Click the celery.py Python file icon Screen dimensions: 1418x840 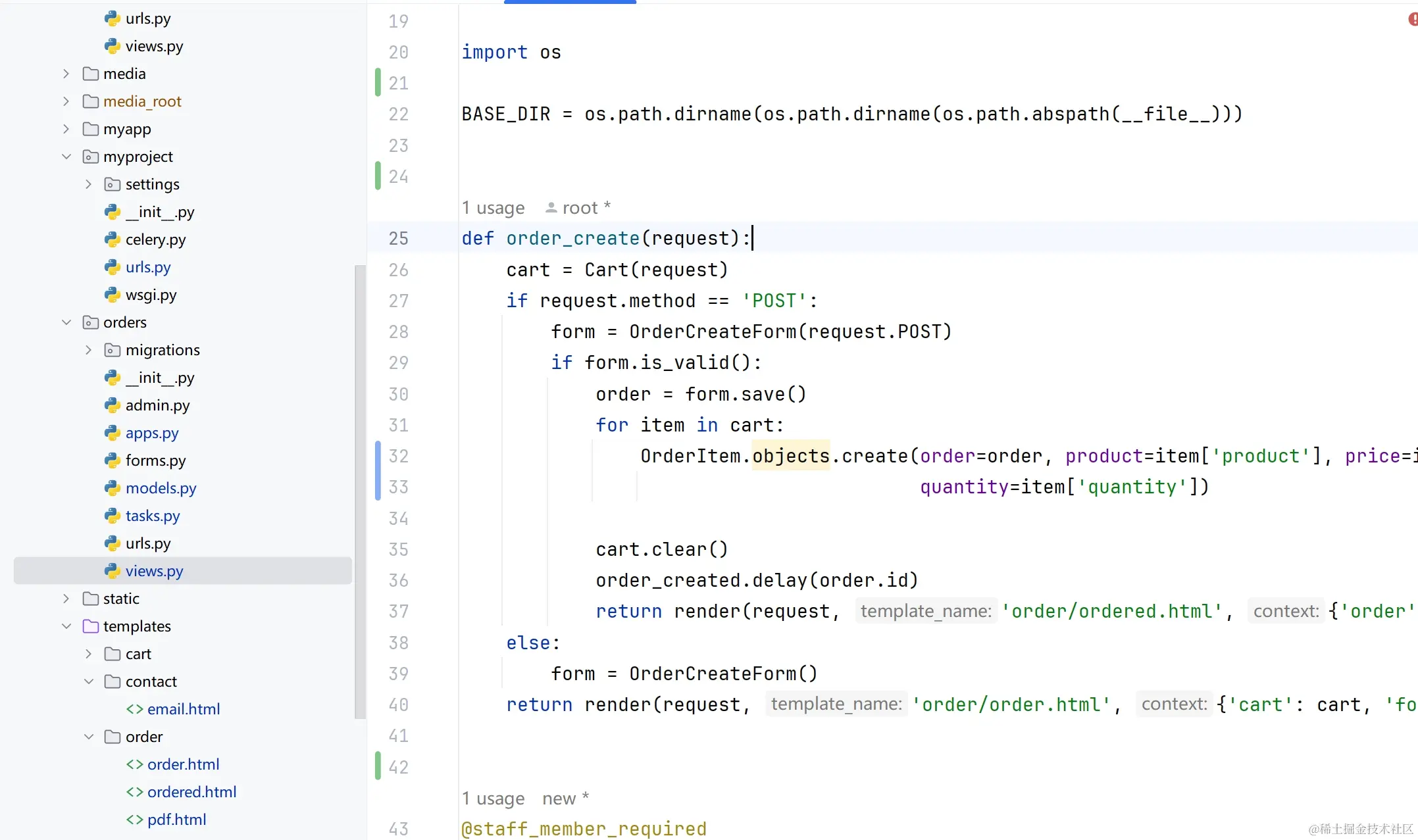(113, 239)
